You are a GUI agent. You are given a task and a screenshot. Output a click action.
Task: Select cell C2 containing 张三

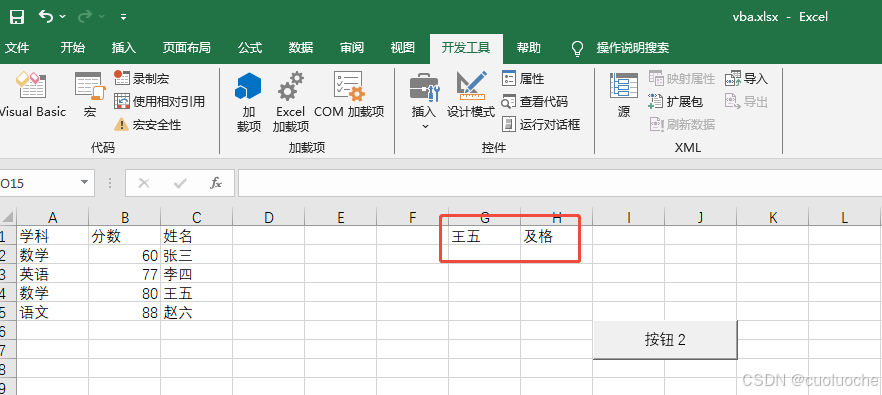(197, 255)
